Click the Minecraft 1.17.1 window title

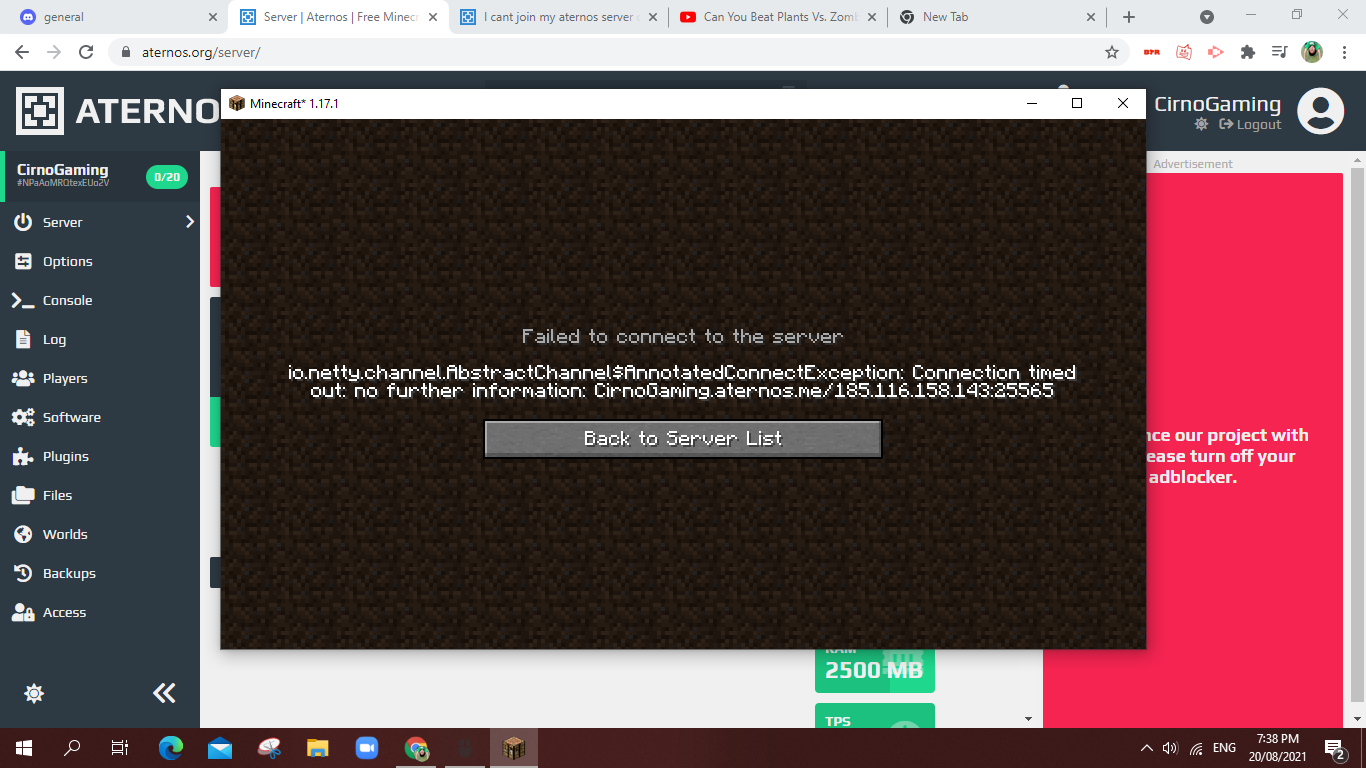coord(294,103)
